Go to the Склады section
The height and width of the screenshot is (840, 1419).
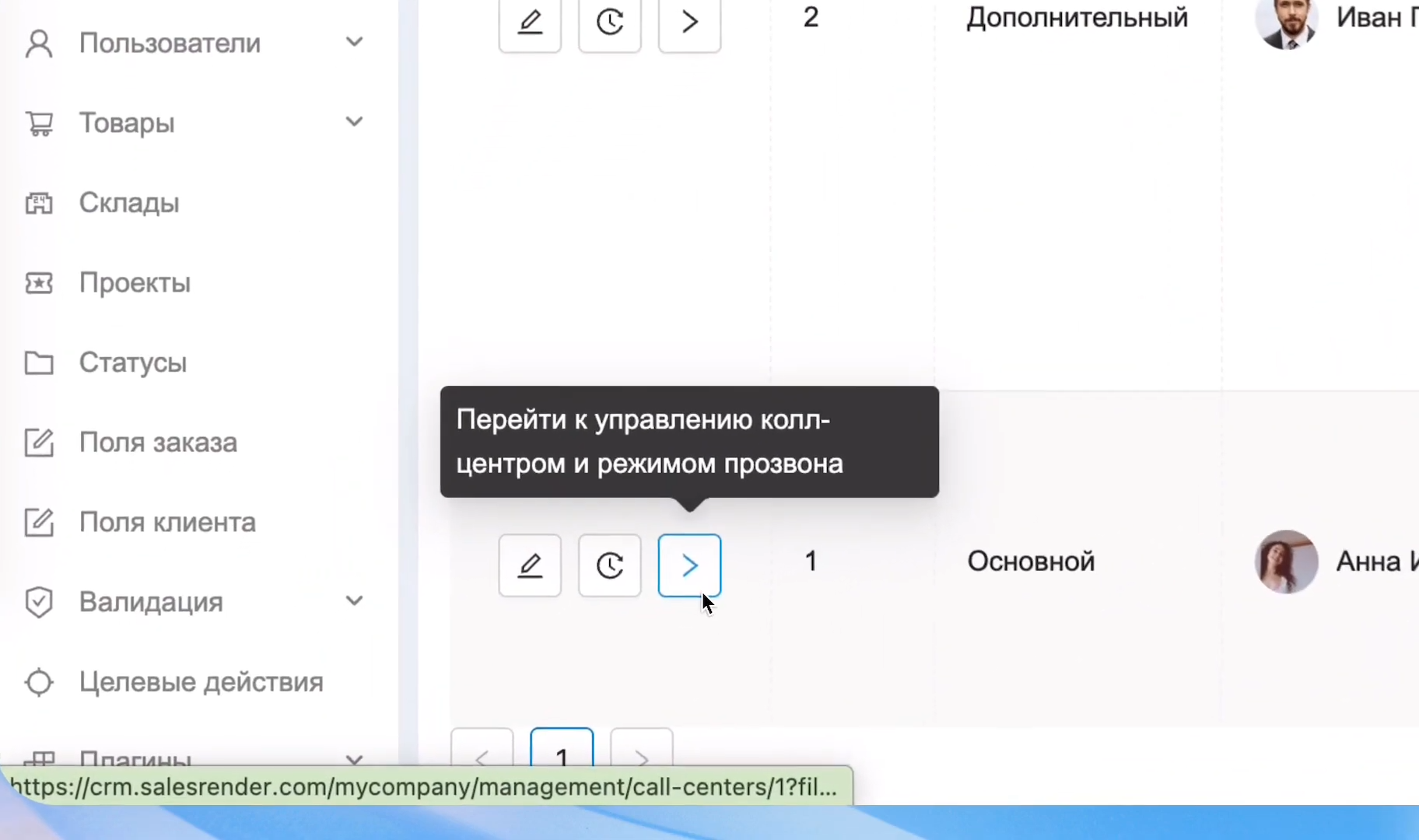(129, 203)
